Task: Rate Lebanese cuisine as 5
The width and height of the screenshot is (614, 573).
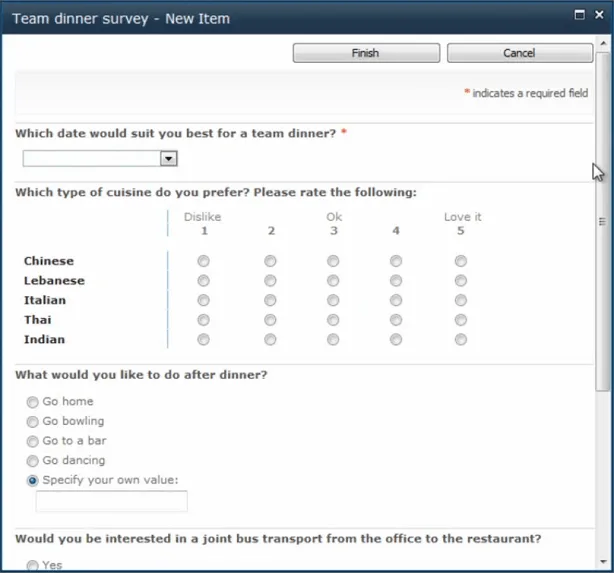Action: (x=460, y=280)
